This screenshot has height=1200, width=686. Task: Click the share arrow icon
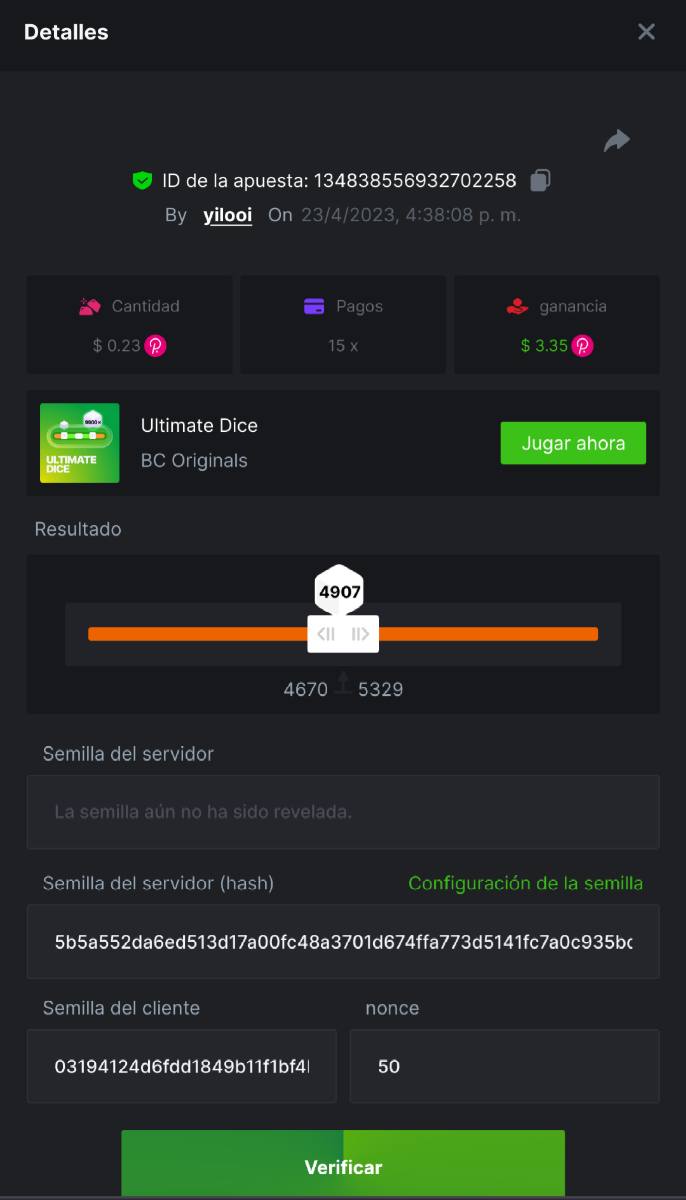click(617, 141)
